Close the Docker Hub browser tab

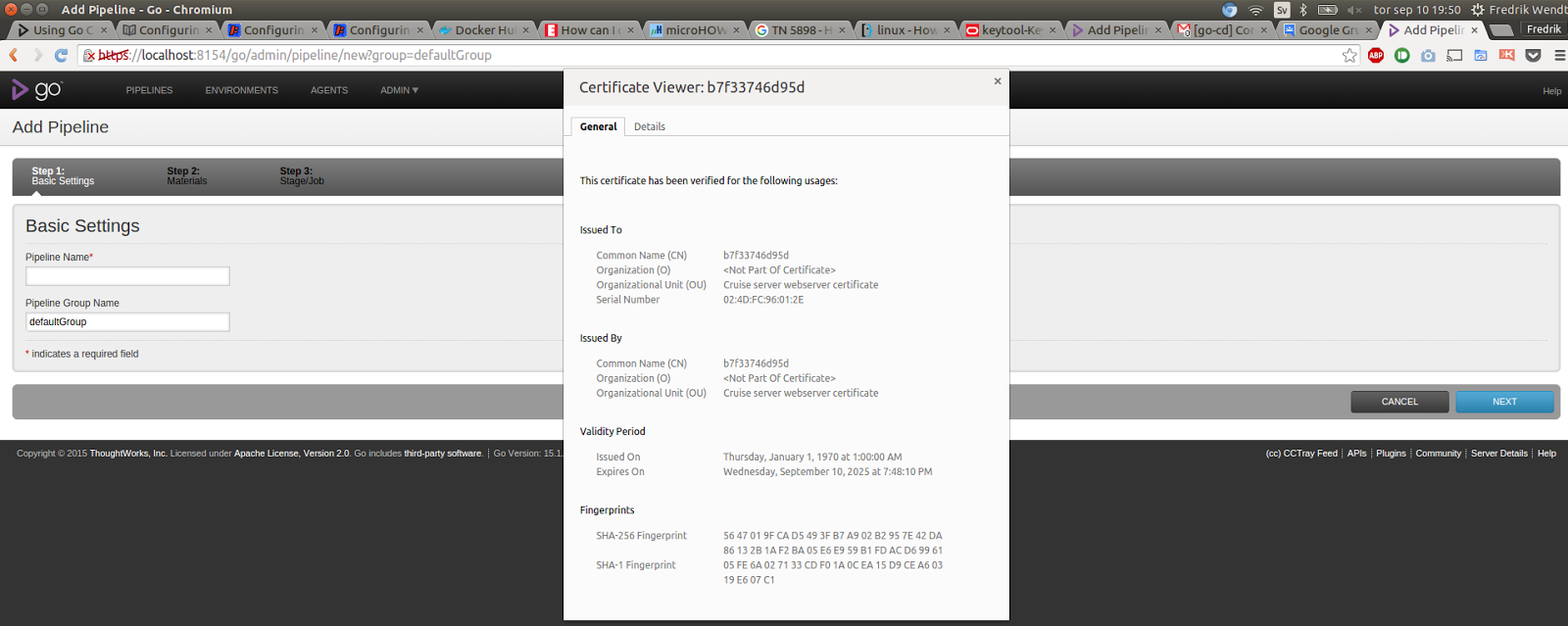click(x=525, y=30)
